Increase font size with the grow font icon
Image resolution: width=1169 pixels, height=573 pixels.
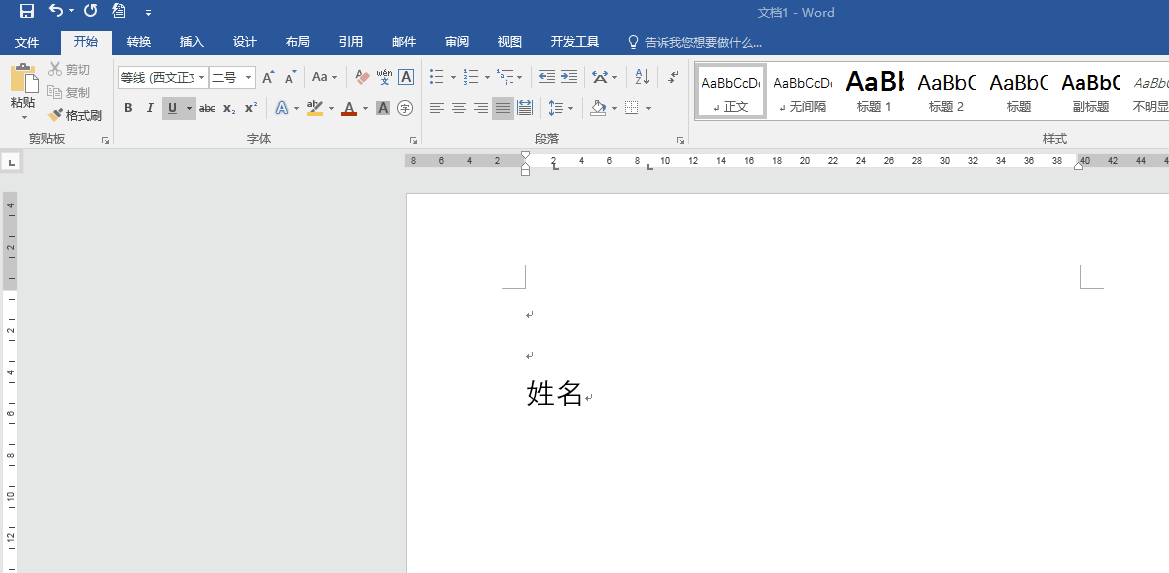pos(268,77)
